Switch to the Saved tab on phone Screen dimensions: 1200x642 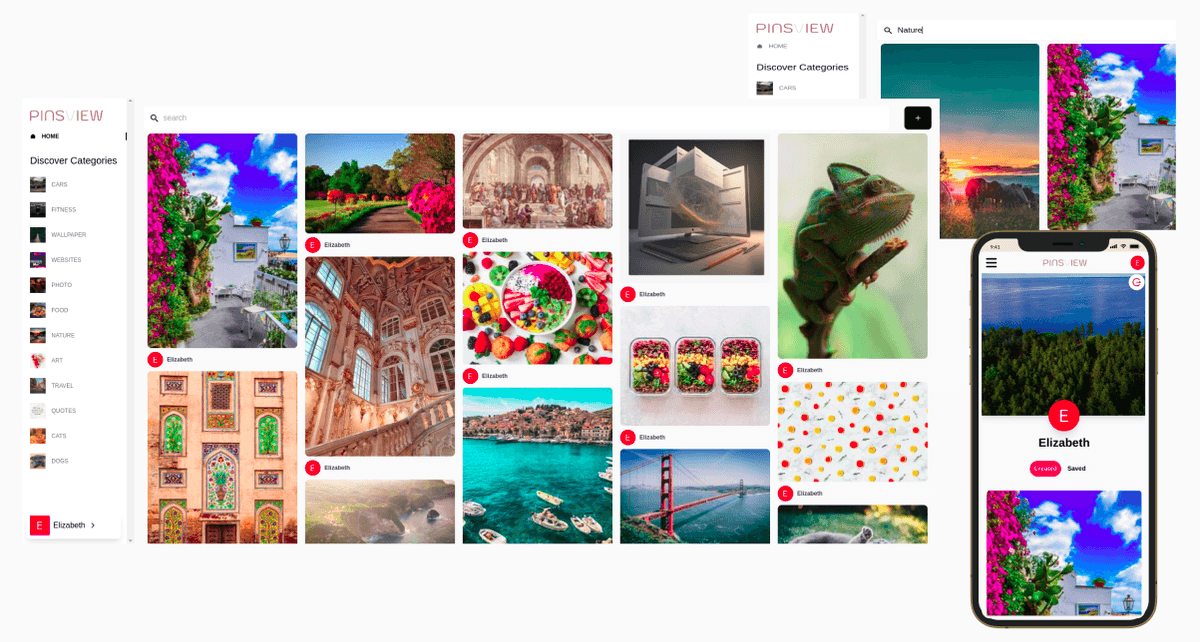(x=1076, y=468)
